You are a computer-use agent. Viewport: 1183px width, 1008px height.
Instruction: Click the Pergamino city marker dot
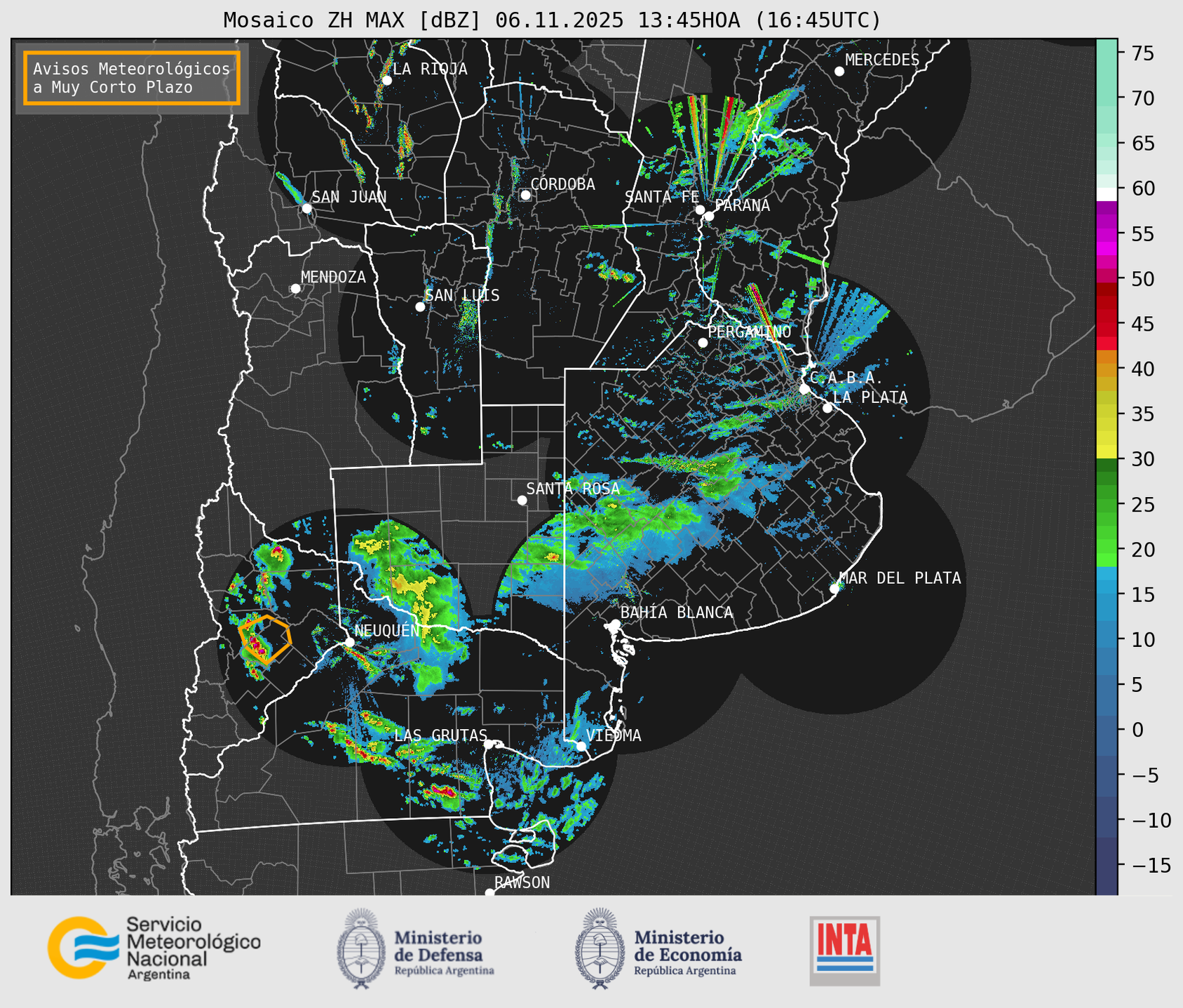tap(703, 343)
